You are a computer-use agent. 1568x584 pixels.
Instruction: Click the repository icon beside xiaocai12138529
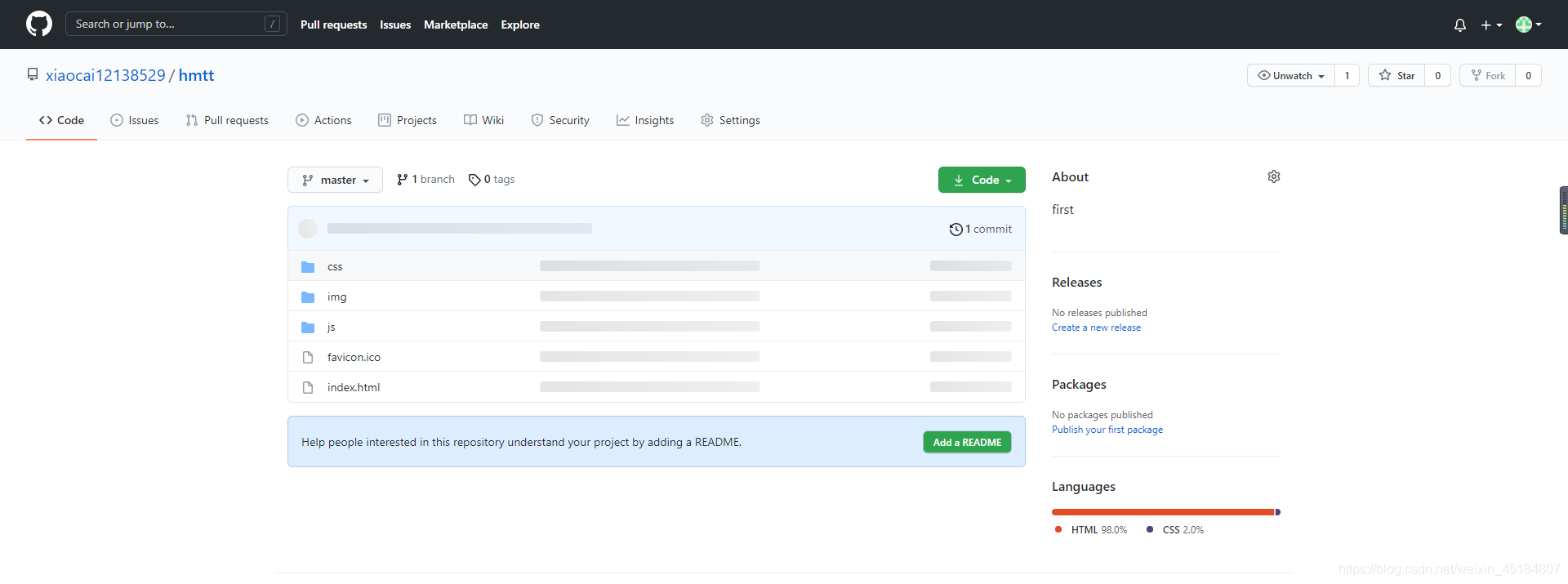pos(33,74)
